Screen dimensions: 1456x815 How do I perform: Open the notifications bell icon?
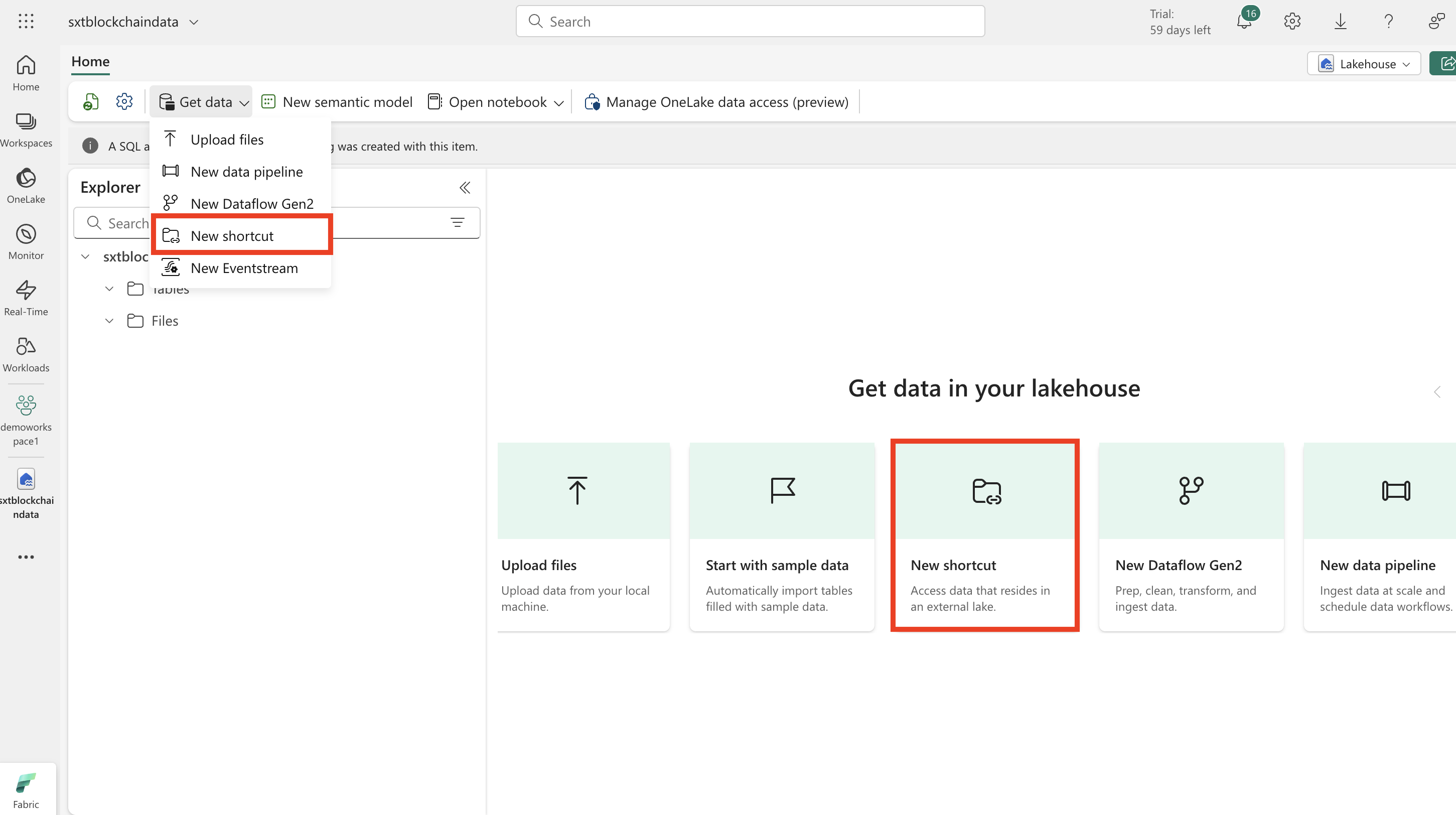pyautogui.click(x=1244, y=22)
